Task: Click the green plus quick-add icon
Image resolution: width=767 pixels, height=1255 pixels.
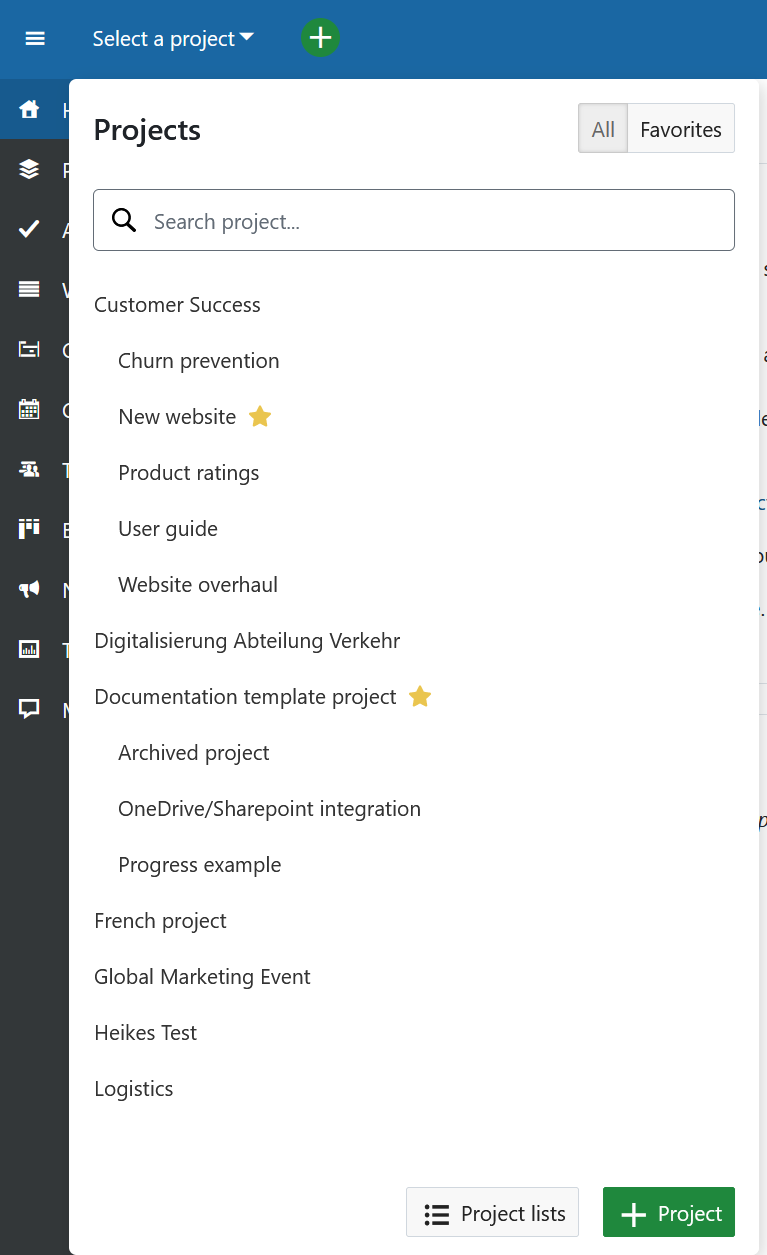Action: 320,39
